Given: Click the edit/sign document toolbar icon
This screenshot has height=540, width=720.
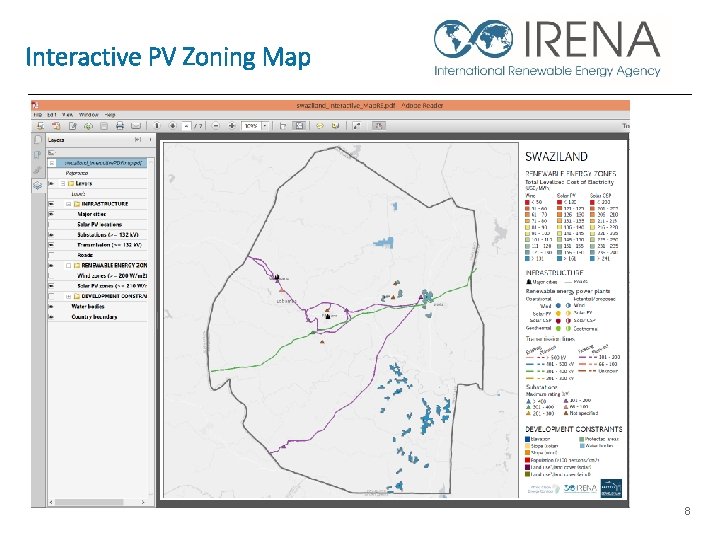Looking at the screenshot, I should pyautogui.click(x=73, y=125).
